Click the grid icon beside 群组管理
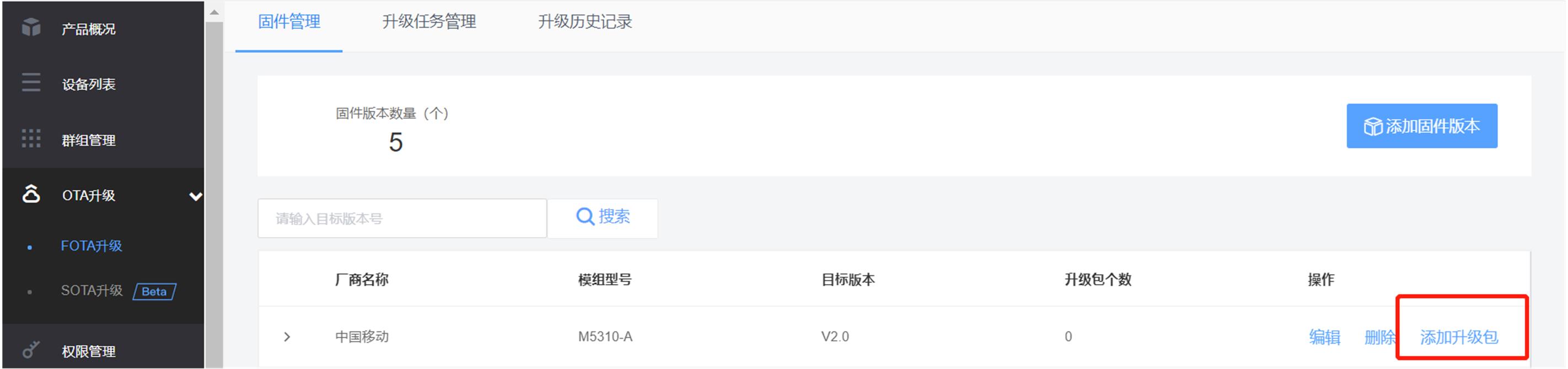This screenshot has height=369, width=1568. click(31, 139)
